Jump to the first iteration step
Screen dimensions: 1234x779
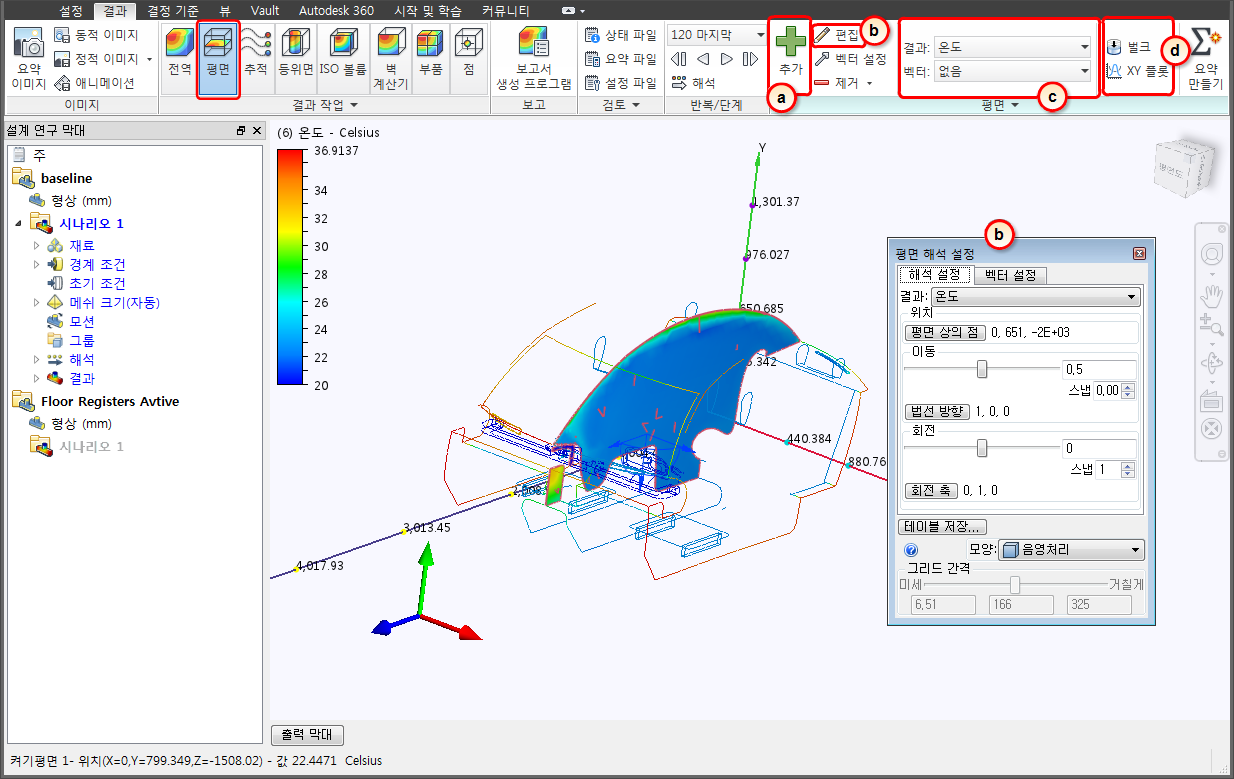tap(679, 59)
